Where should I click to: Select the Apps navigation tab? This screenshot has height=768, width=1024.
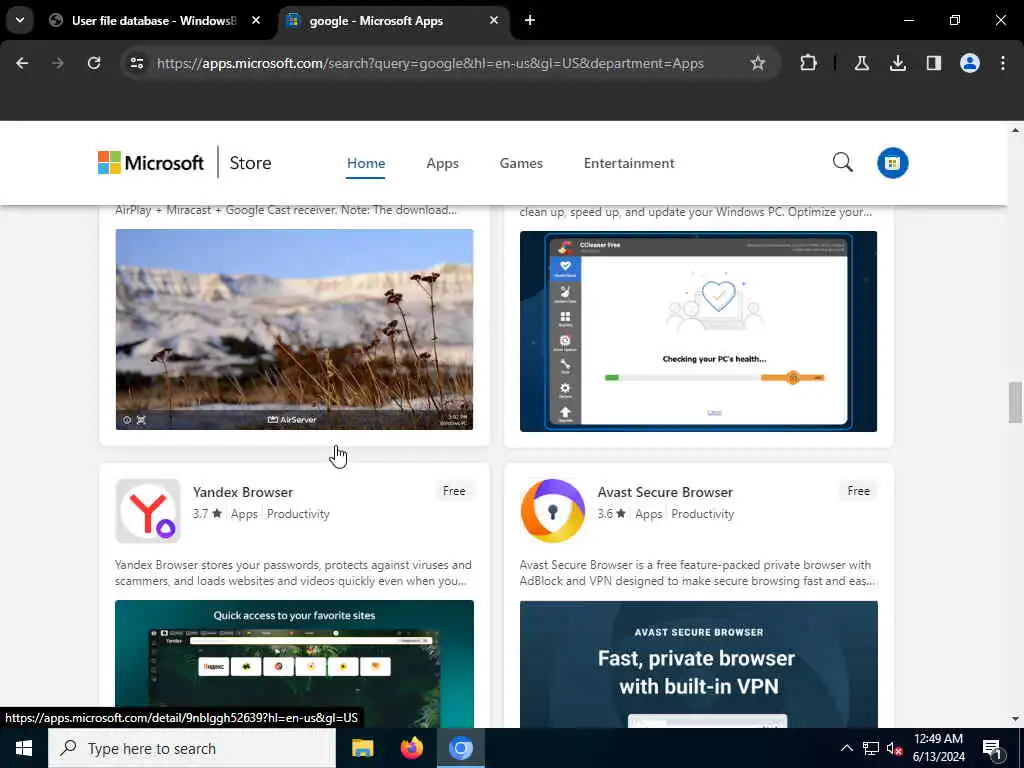(442, 163)
